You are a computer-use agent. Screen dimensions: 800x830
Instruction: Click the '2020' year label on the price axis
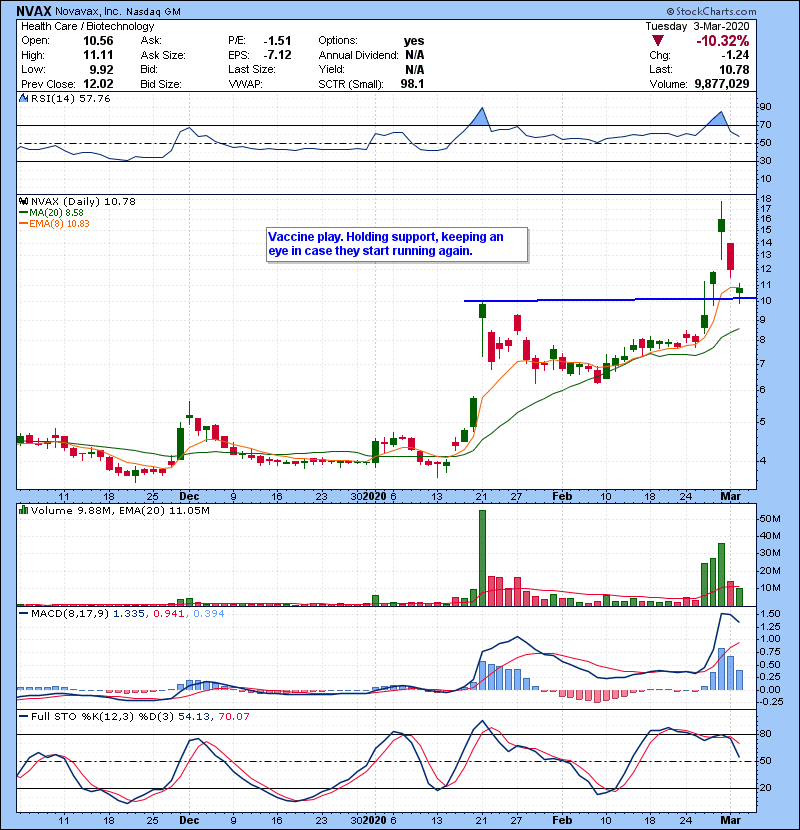pyautogui.click(x=374, y=496)
